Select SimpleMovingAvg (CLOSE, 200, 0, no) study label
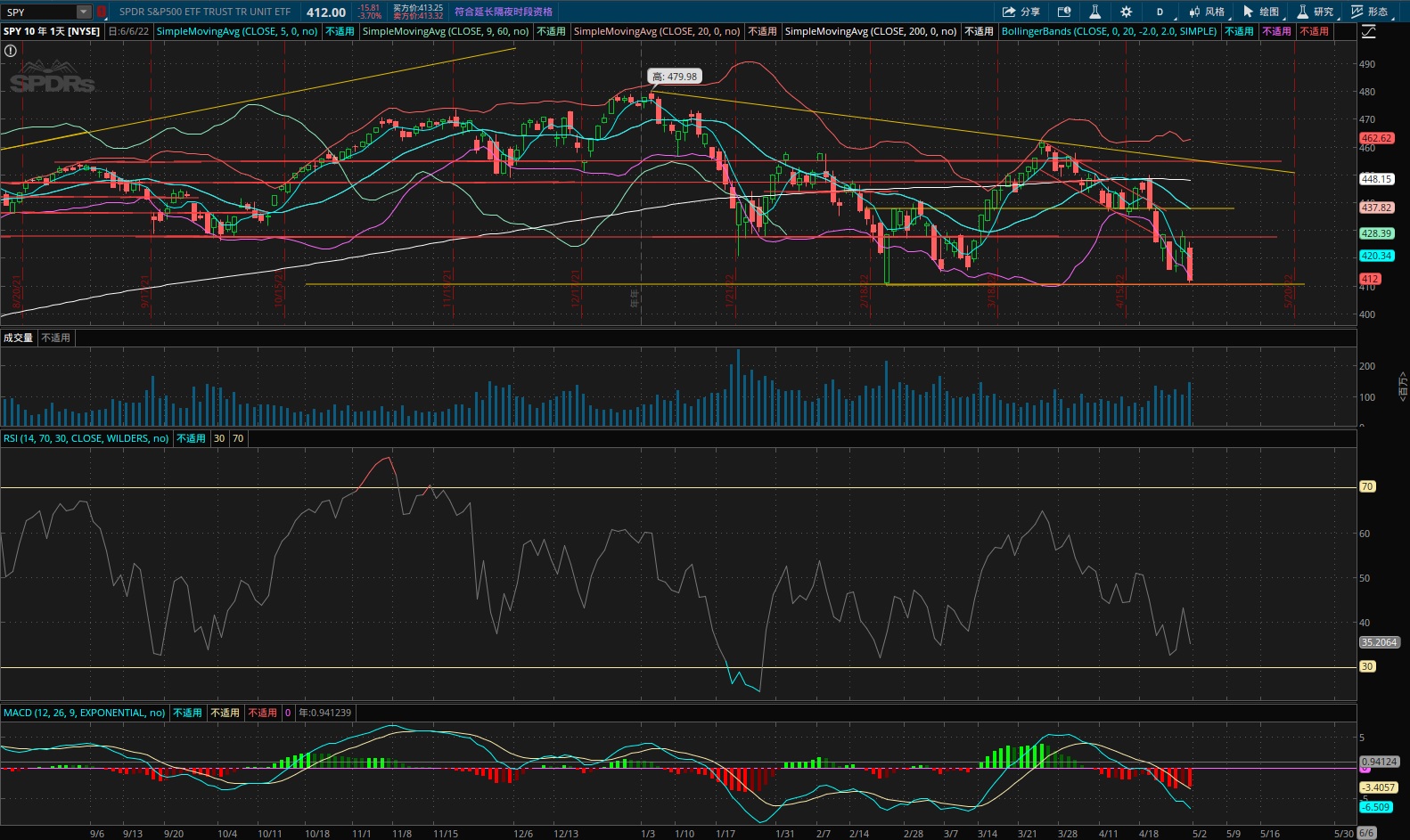 [x=871, y=31]
